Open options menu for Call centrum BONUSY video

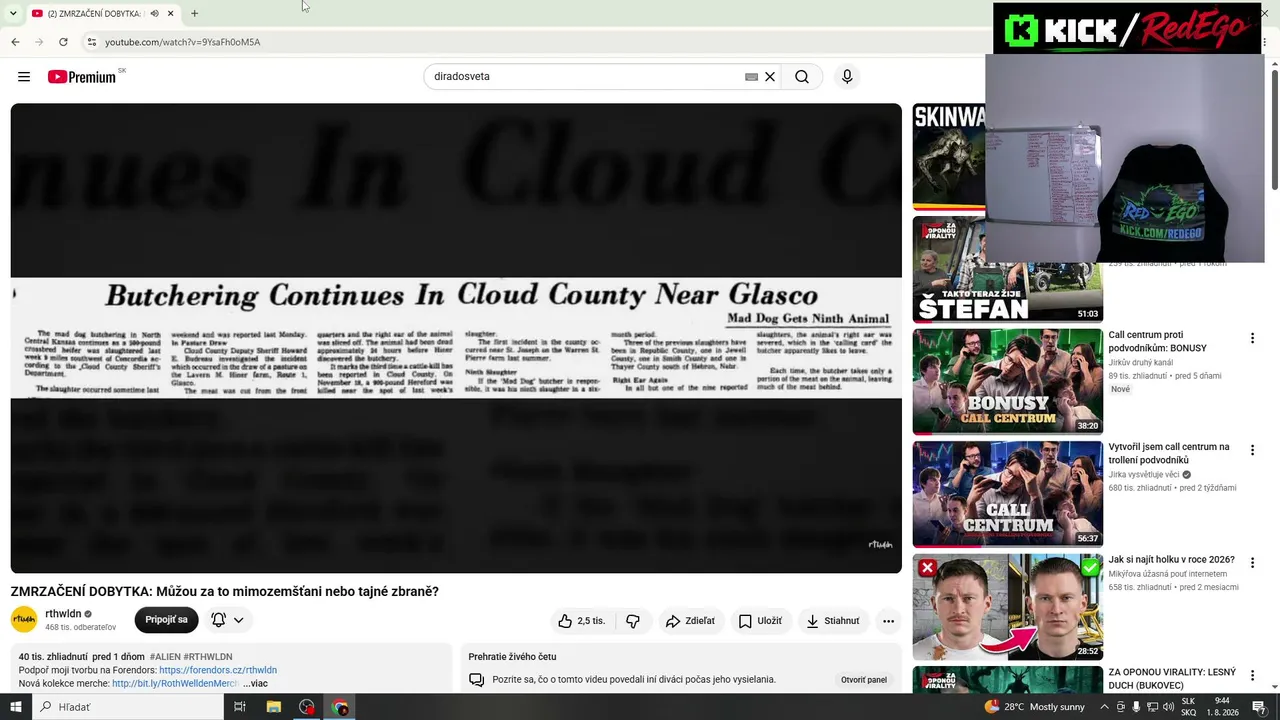(1252, 339)
